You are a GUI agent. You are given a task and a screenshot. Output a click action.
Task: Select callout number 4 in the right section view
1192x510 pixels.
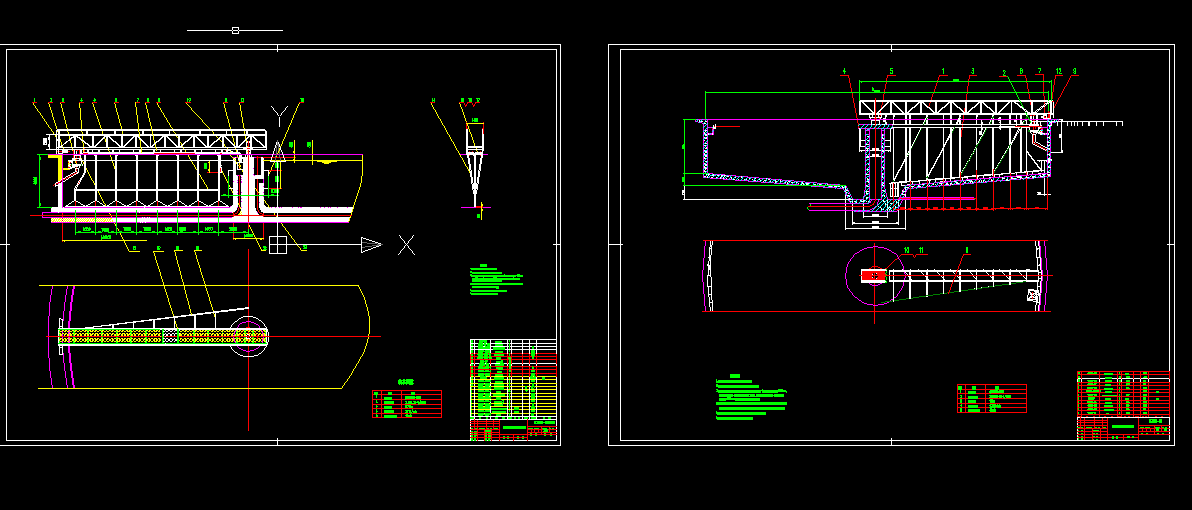(x=844, y=71)
